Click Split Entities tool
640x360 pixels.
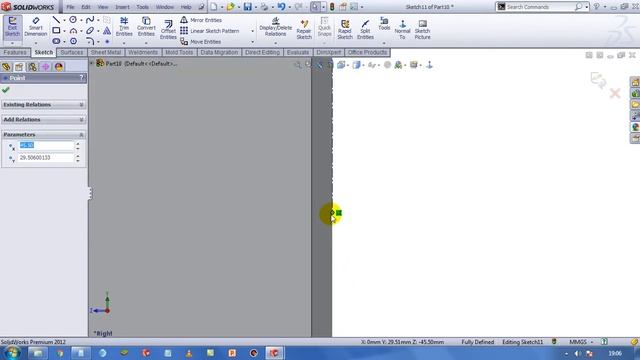click(365, 29)
